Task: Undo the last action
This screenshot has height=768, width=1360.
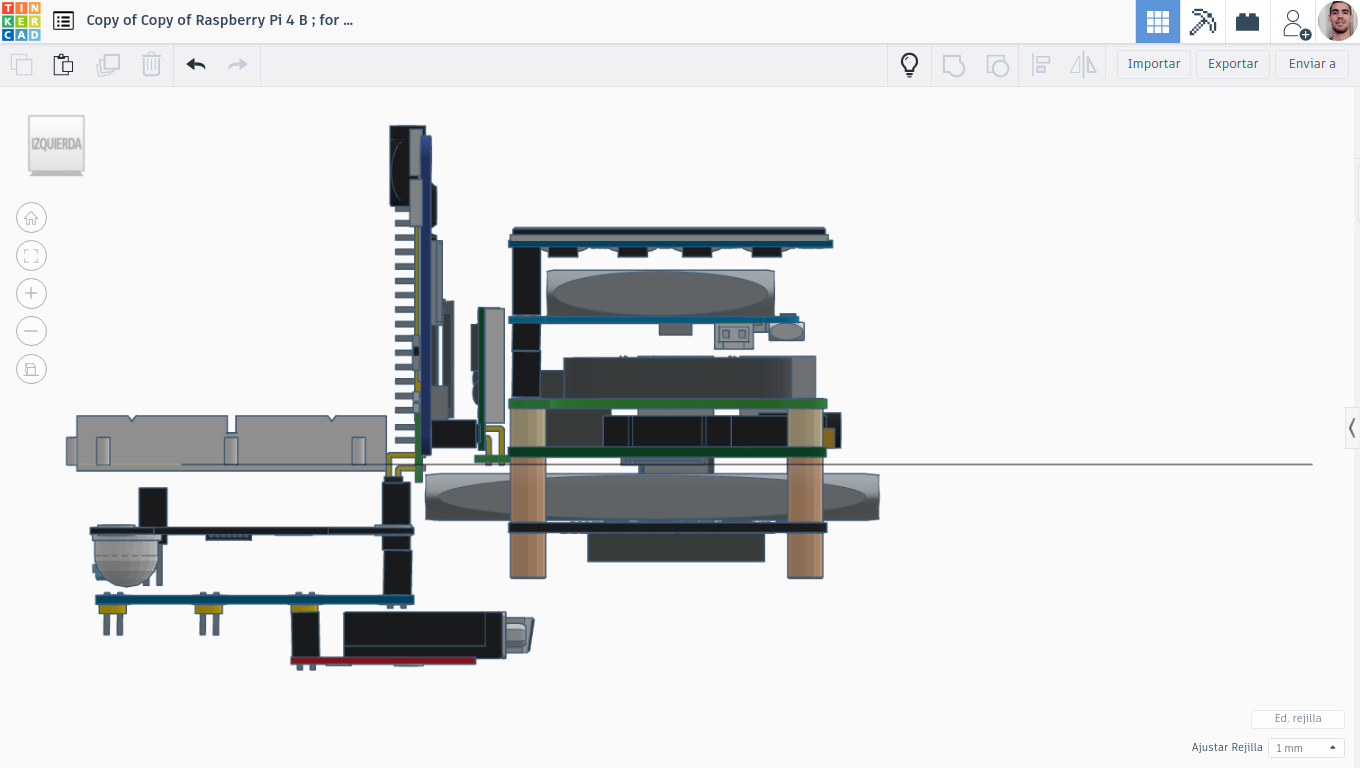Action: click(x=196, y=65)
